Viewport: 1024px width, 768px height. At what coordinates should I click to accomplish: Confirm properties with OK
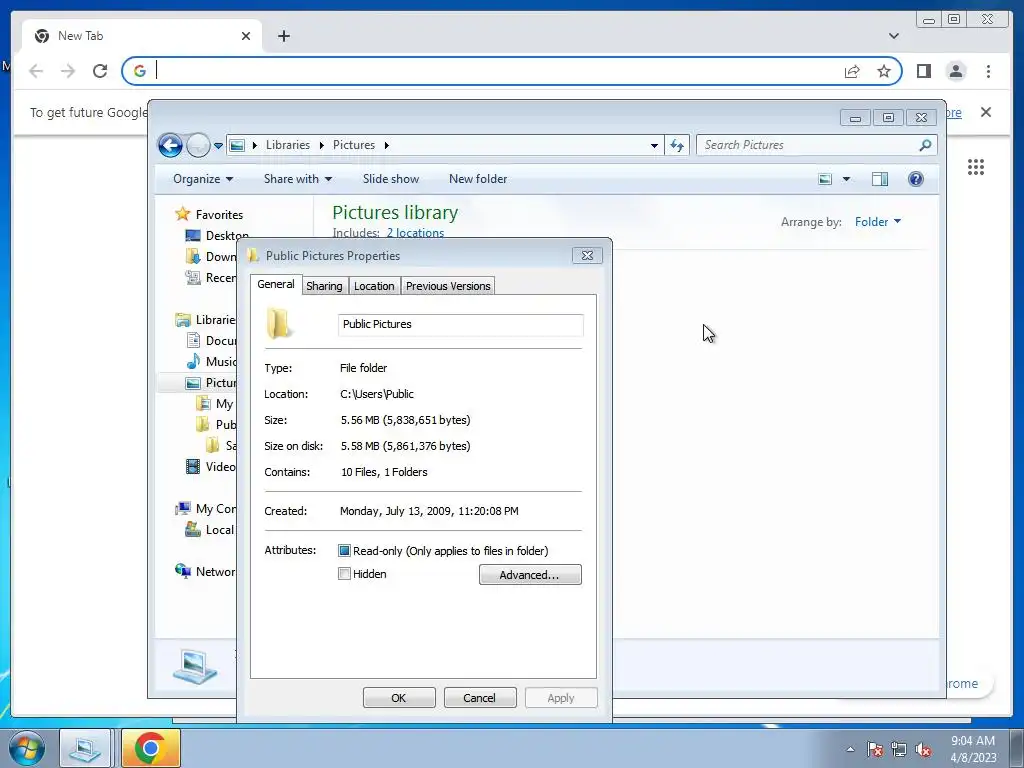tap(399, 698)
